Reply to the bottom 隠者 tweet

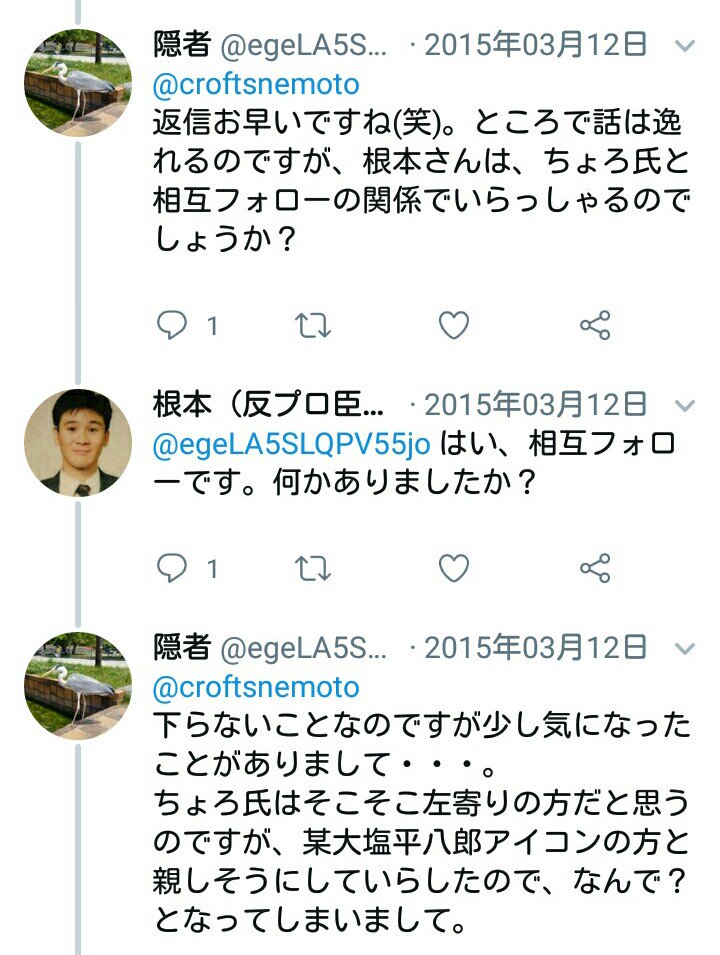tap(172, 950)
